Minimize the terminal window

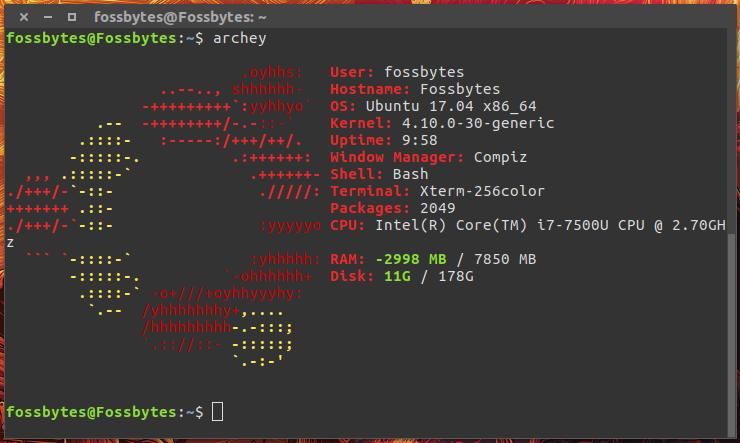pyautogui.click(x=44, y=17)
